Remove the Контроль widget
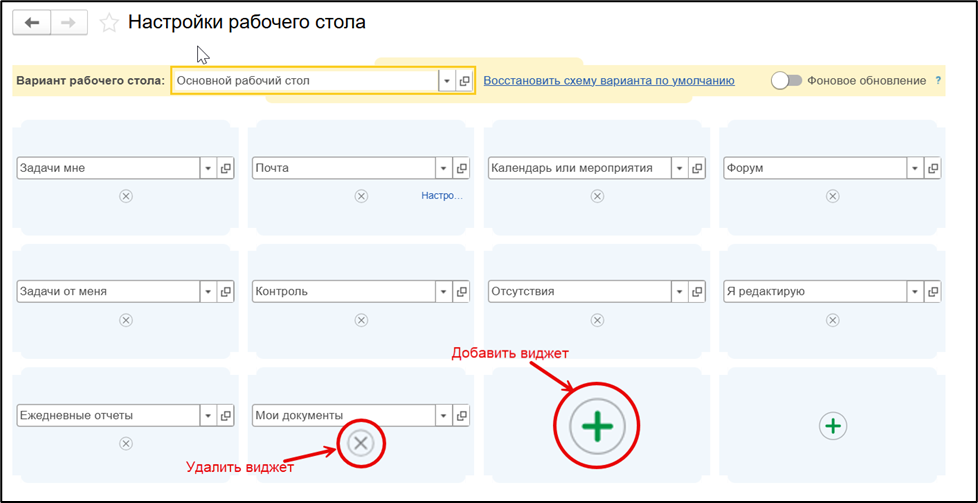Screen dimensions: 978x503 [361, 320]
